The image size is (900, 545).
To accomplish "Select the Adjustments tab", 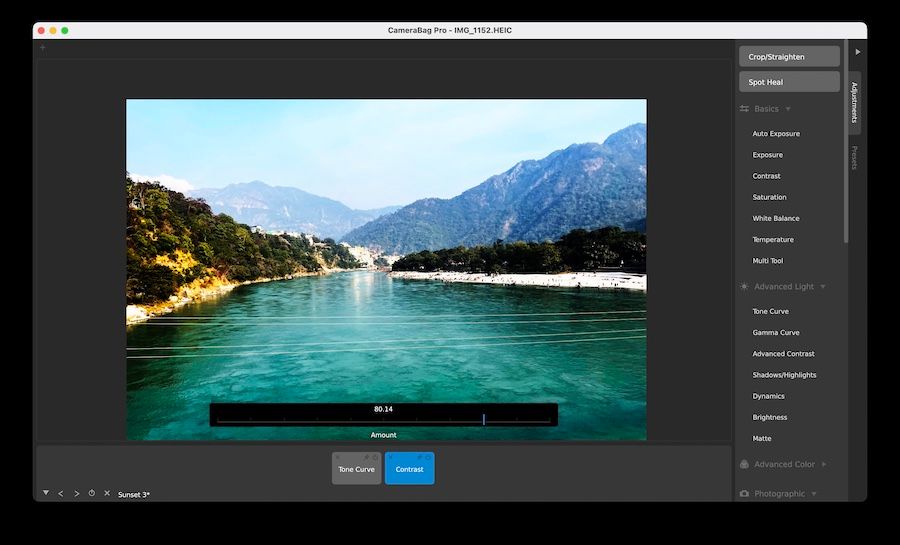I will coord(854,102).
